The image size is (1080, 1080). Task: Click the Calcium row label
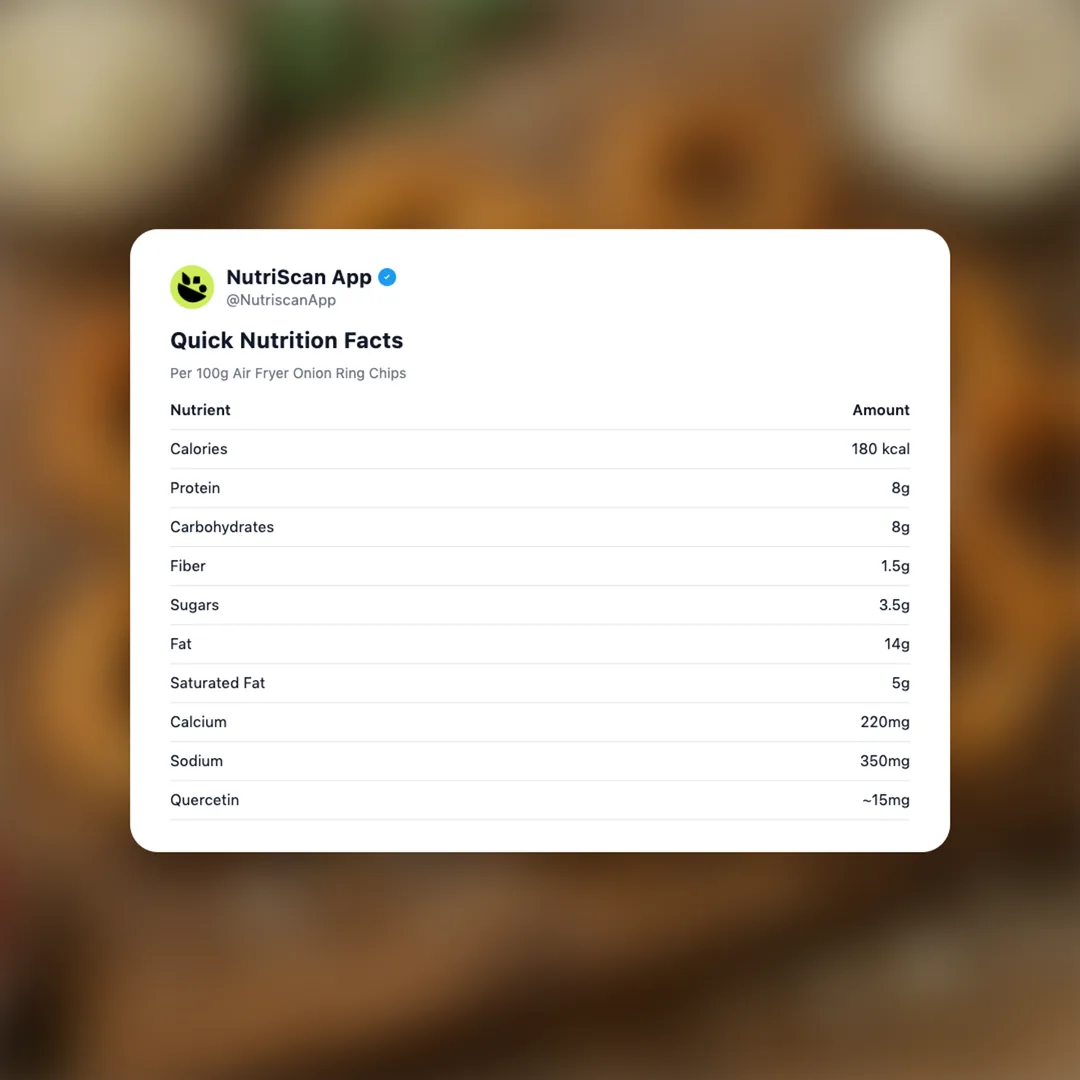[198, 722]
